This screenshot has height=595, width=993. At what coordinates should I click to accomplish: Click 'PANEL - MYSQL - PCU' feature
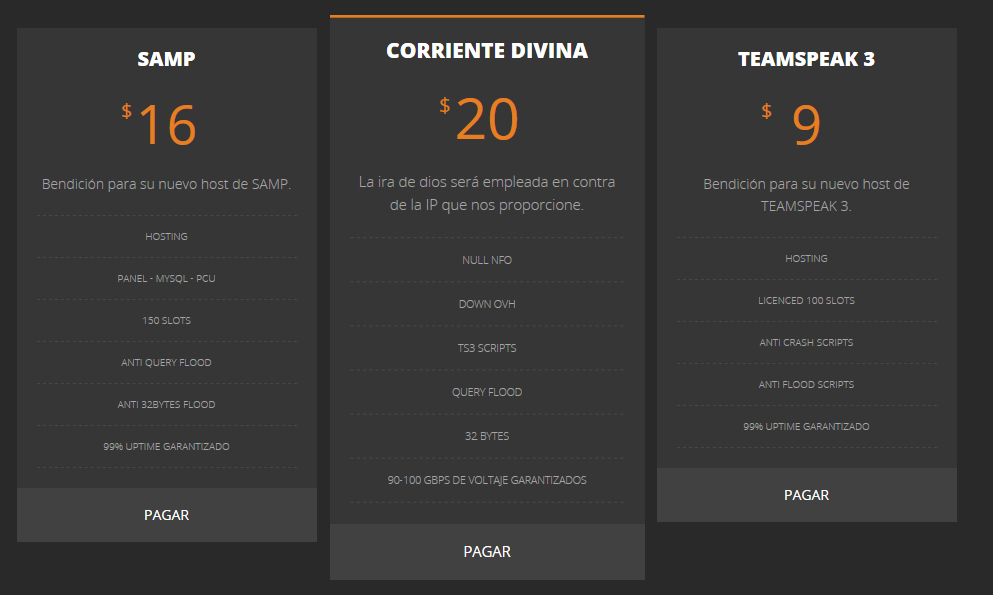tap(167, 279)
